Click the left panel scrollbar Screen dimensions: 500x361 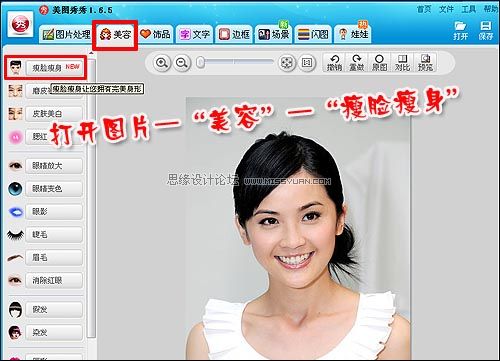click(x=91, y=198)
